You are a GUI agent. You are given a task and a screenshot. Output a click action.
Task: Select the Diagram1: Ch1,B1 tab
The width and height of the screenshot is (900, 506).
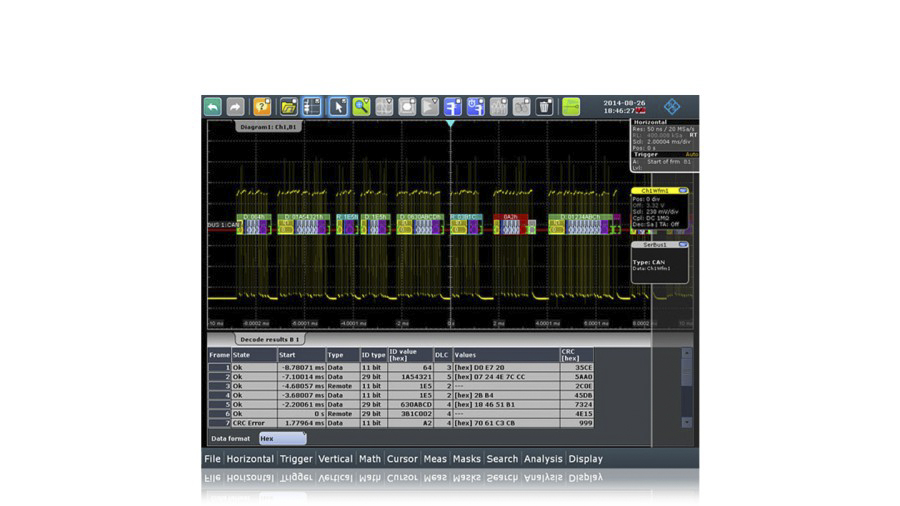point(269,127)
